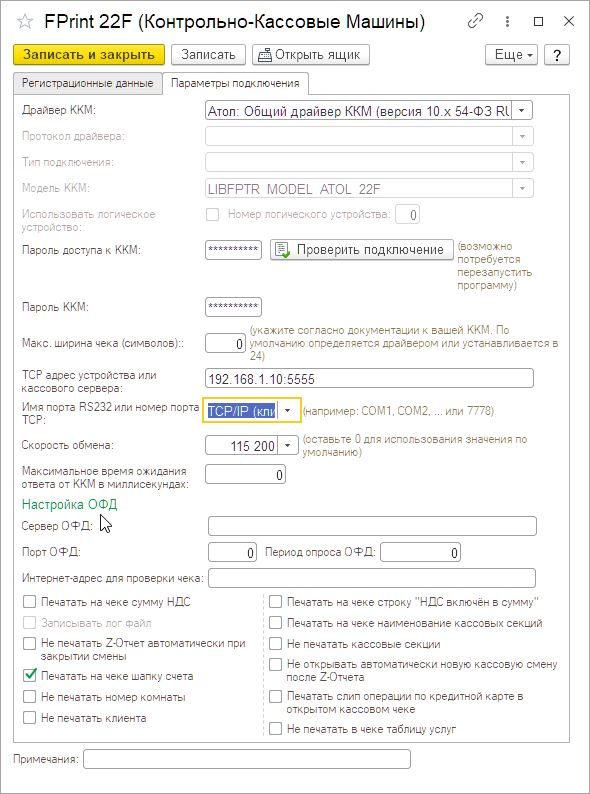The image size is (590, 794).
Task: Add FPrint 22F to favorites star
Action: click(24, 22)
